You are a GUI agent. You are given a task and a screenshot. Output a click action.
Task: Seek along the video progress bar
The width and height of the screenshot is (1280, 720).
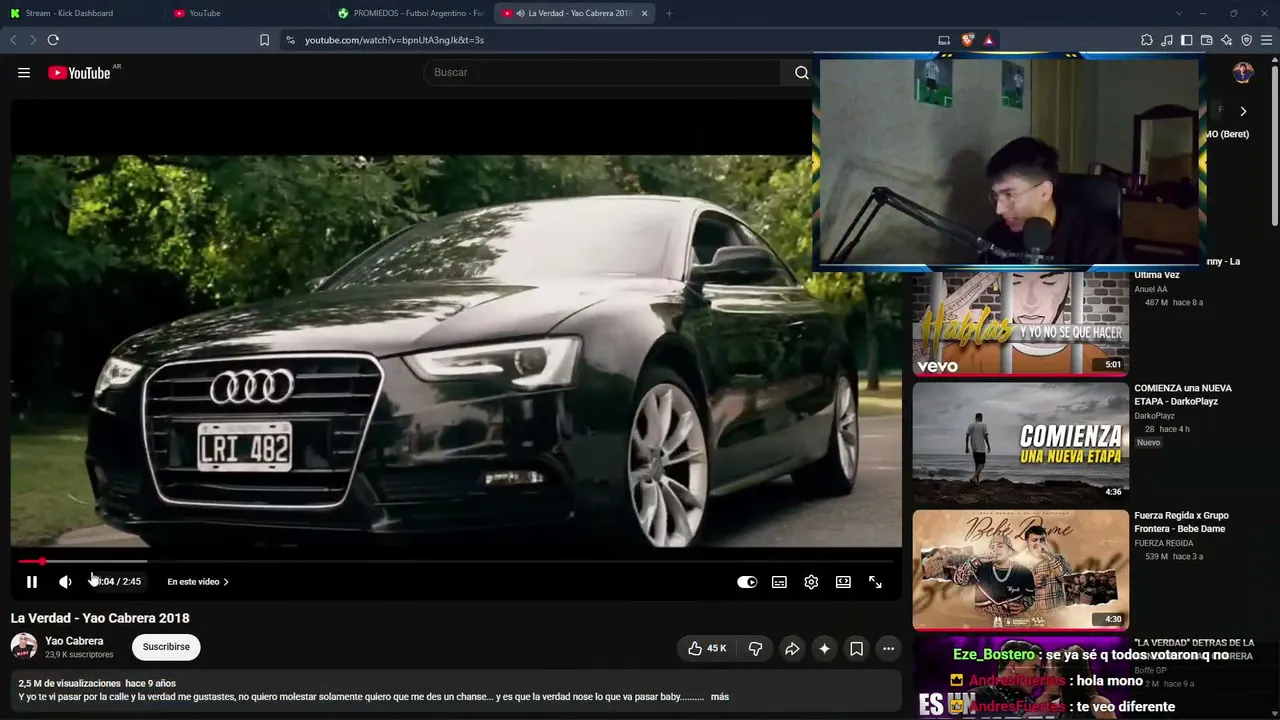[x=456, y=561]
